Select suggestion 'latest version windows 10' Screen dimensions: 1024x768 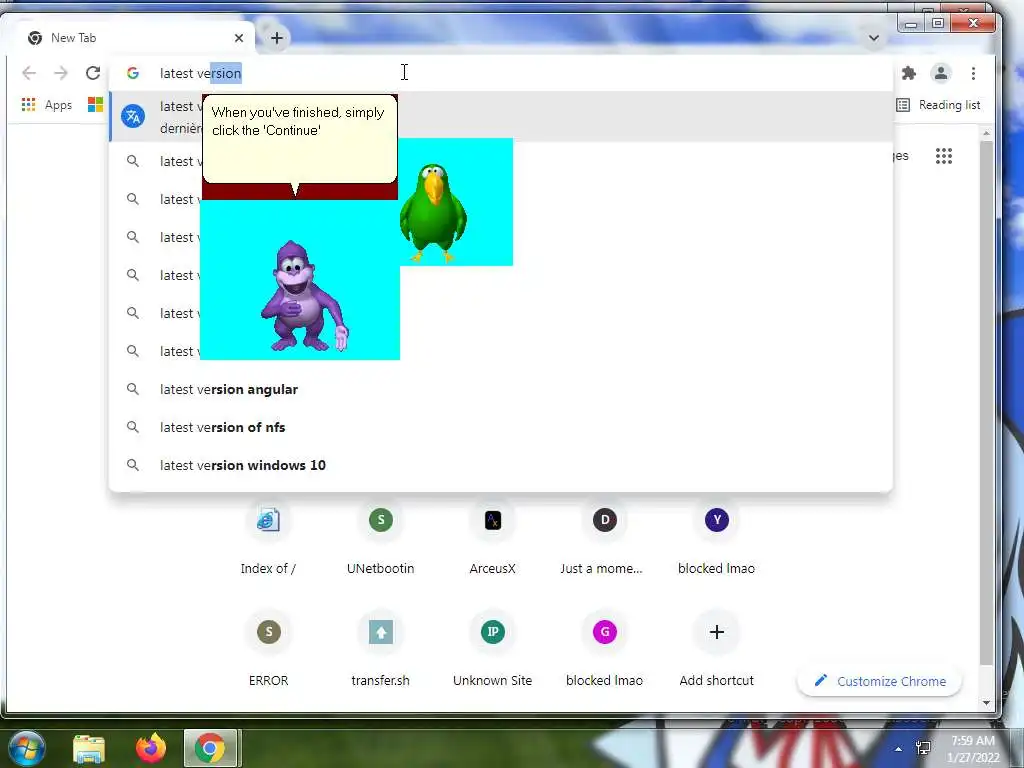coord(500,465)
